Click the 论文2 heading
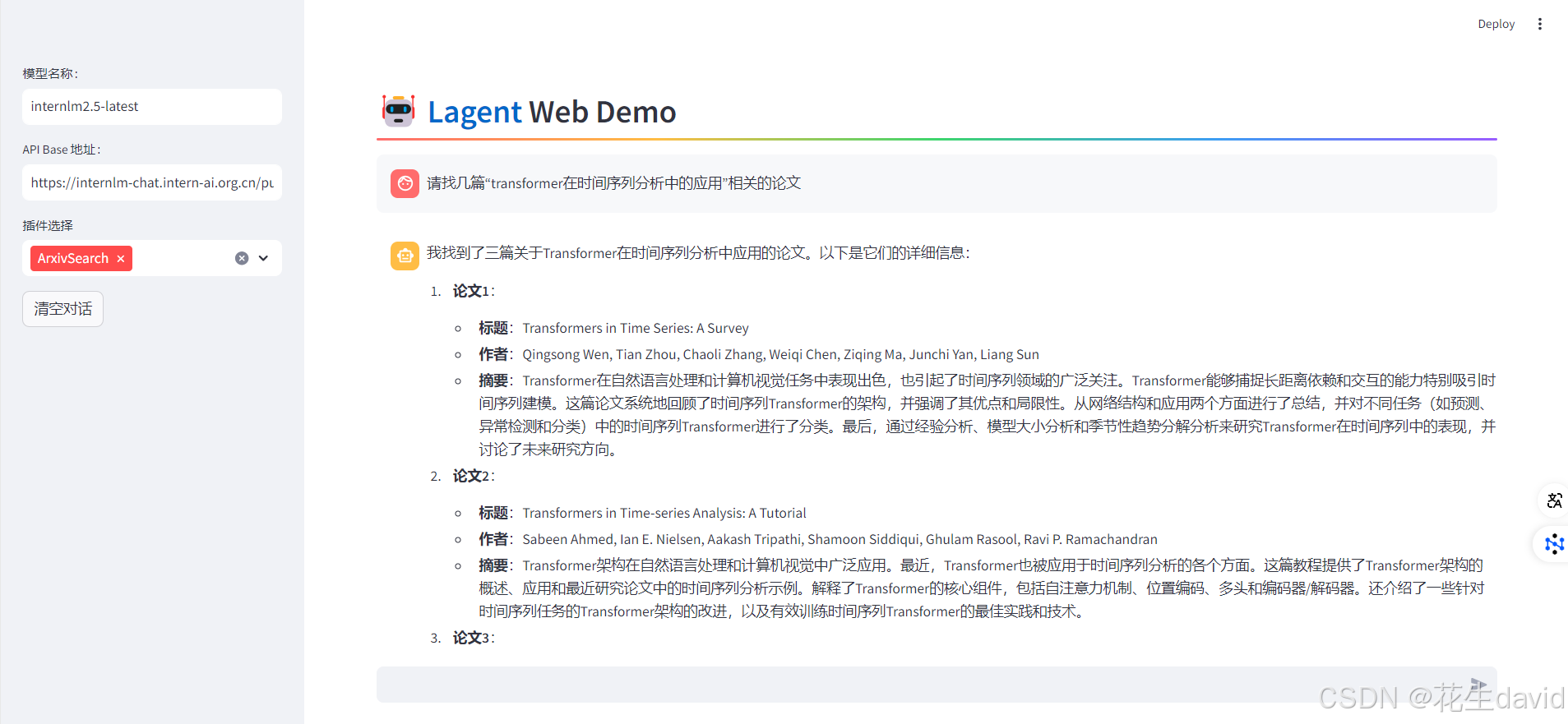 [x=474, y=476]
